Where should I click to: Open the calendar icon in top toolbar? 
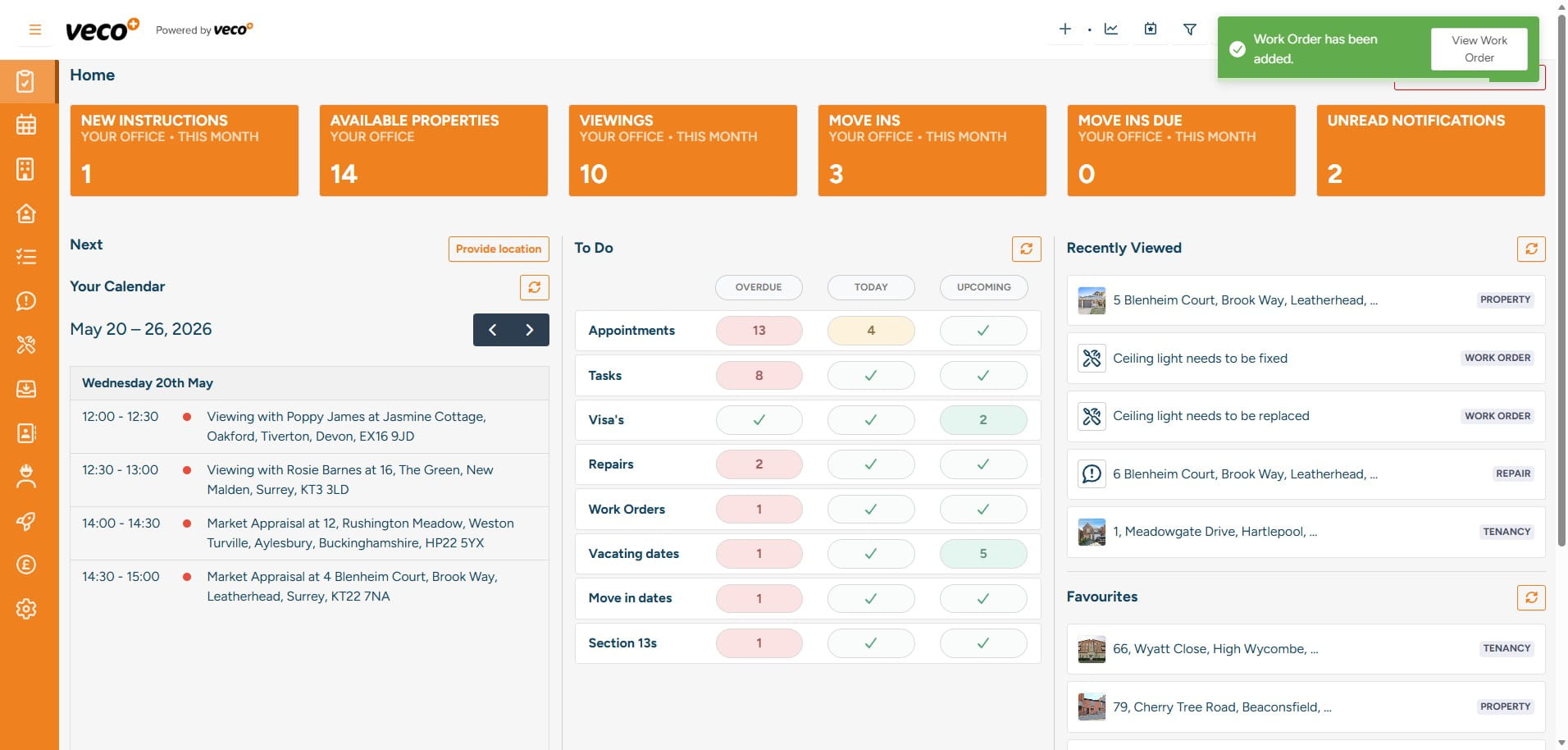(1151, 30)
